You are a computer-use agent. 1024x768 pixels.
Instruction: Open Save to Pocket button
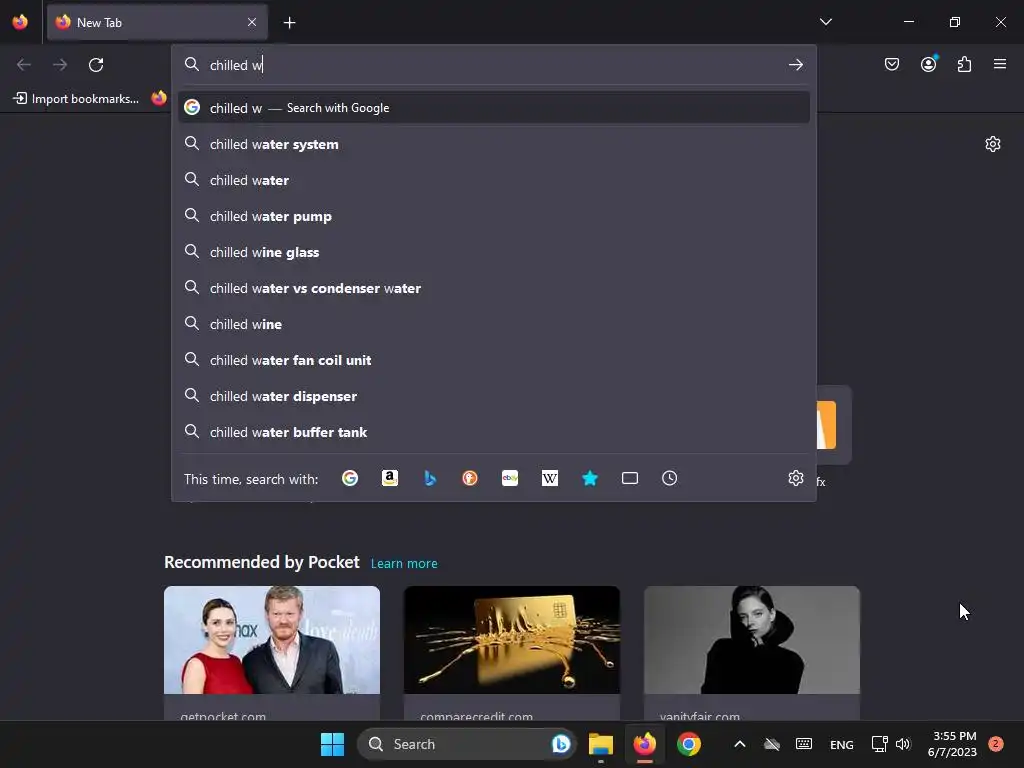[891, 64]
